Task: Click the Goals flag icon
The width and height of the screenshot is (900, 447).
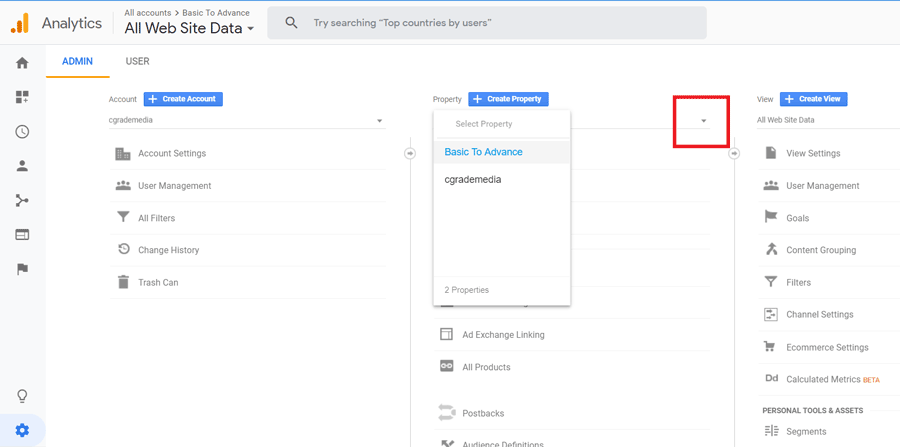Action: [771, 217]
